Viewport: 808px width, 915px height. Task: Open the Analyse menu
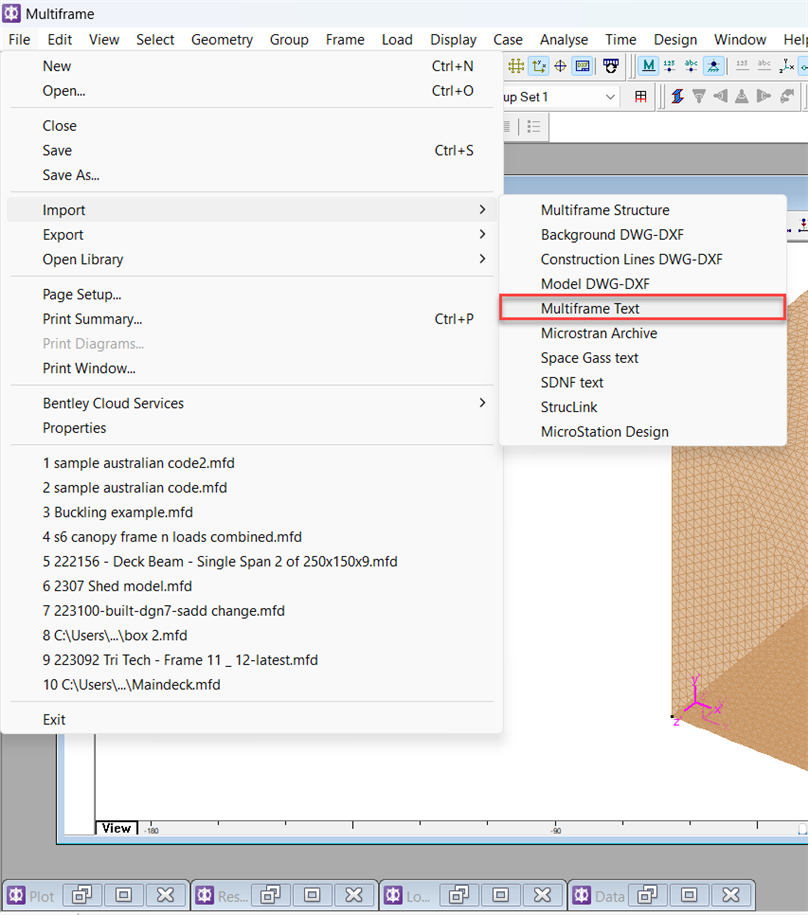click(563, 39)
